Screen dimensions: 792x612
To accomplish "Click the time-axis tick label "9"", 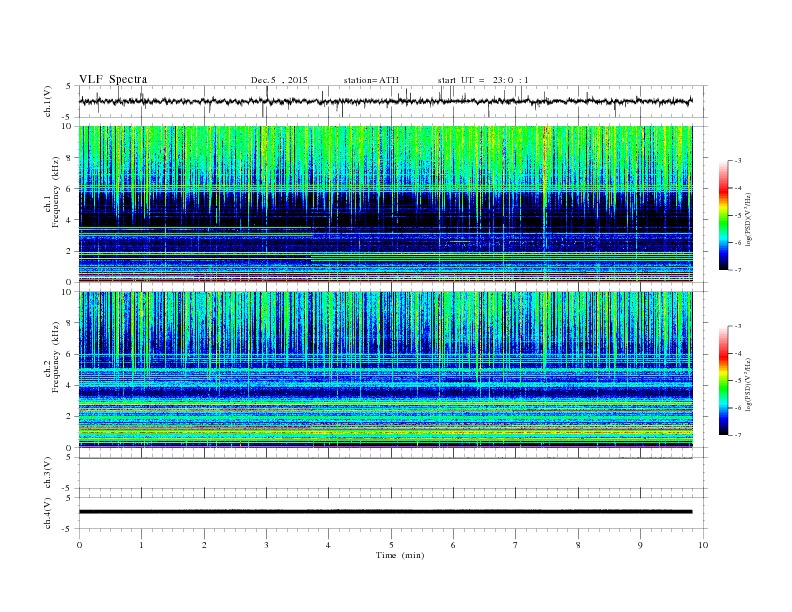I will point(640,545).
